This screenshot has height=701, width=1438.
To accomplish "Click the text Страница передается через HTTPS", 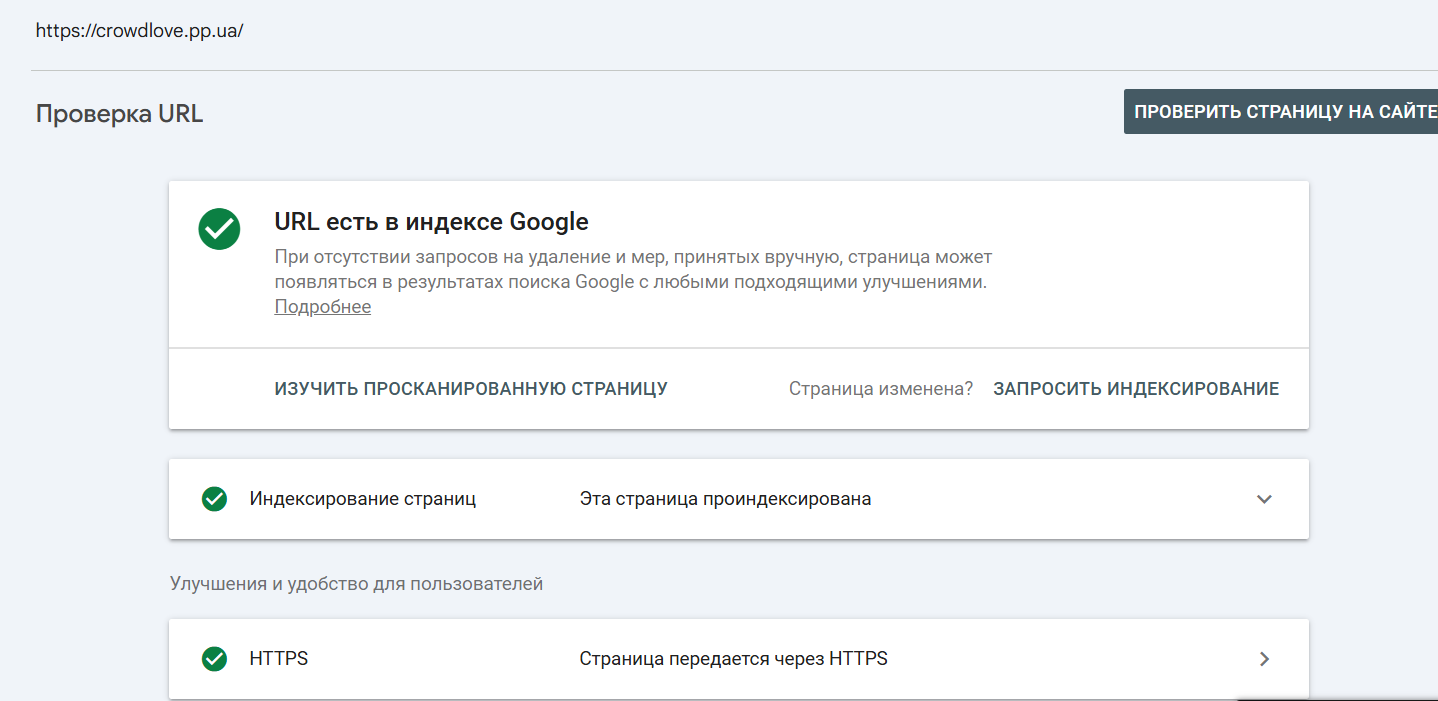I will pos(733,659).
